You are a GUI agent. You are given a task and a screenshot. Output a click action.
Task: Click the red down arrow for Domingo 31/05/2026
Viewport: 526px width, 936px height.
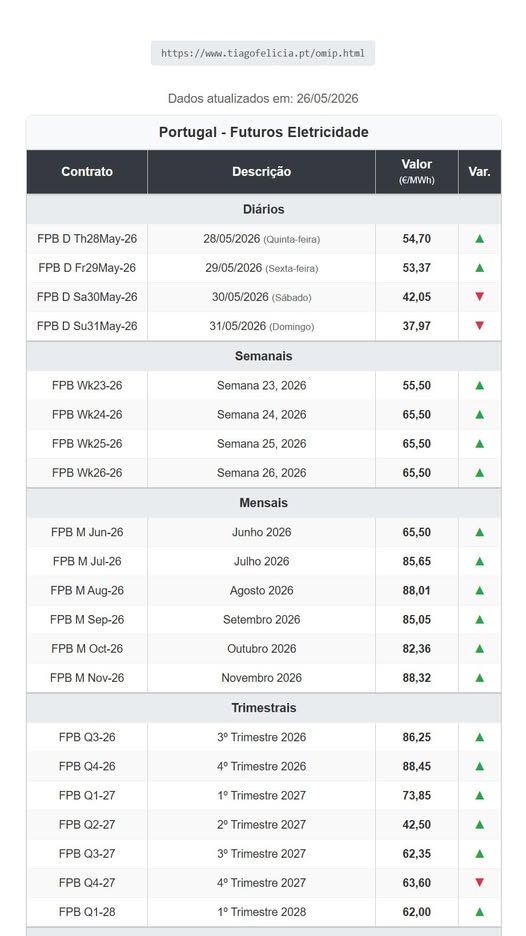click(x=479, y=326)
